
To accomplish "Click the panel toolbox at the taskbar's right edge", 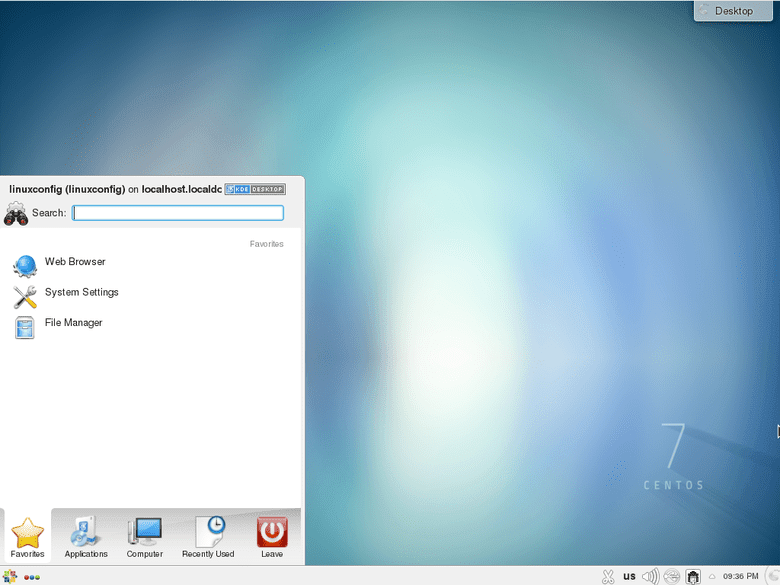I will pos(773,577).
